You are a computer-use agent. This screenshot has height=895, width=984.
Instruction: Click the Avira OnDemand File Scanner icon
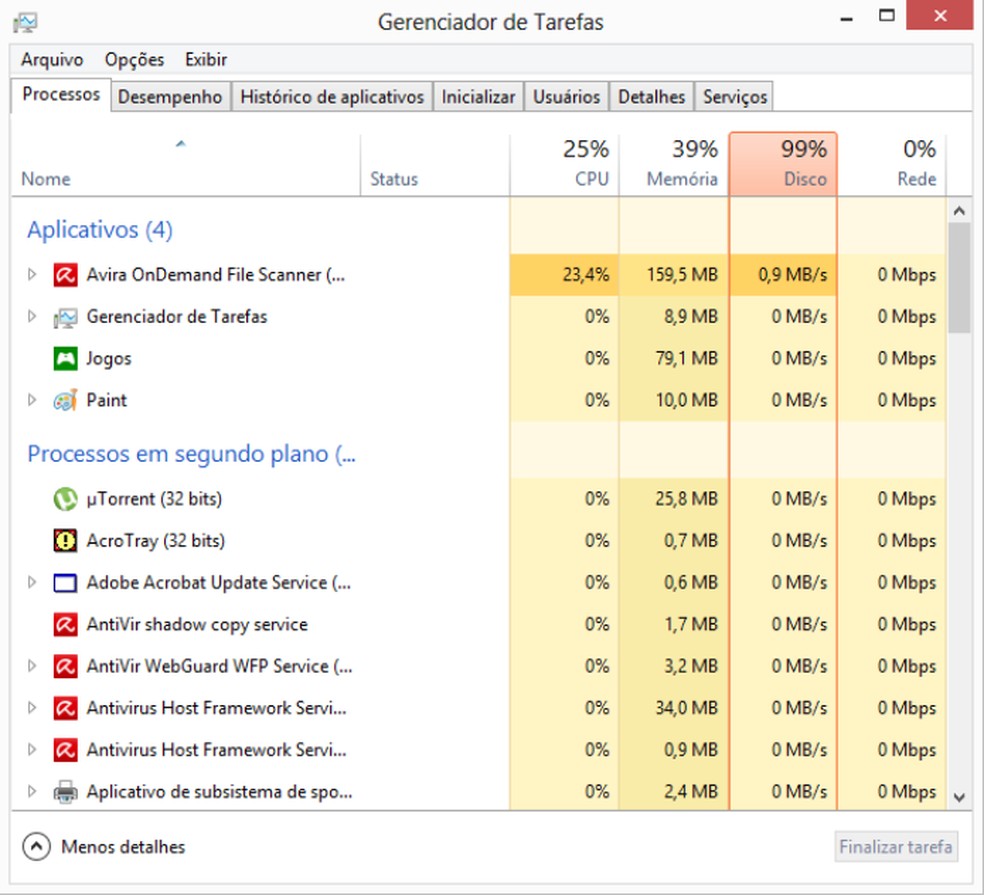click(65, 275)
